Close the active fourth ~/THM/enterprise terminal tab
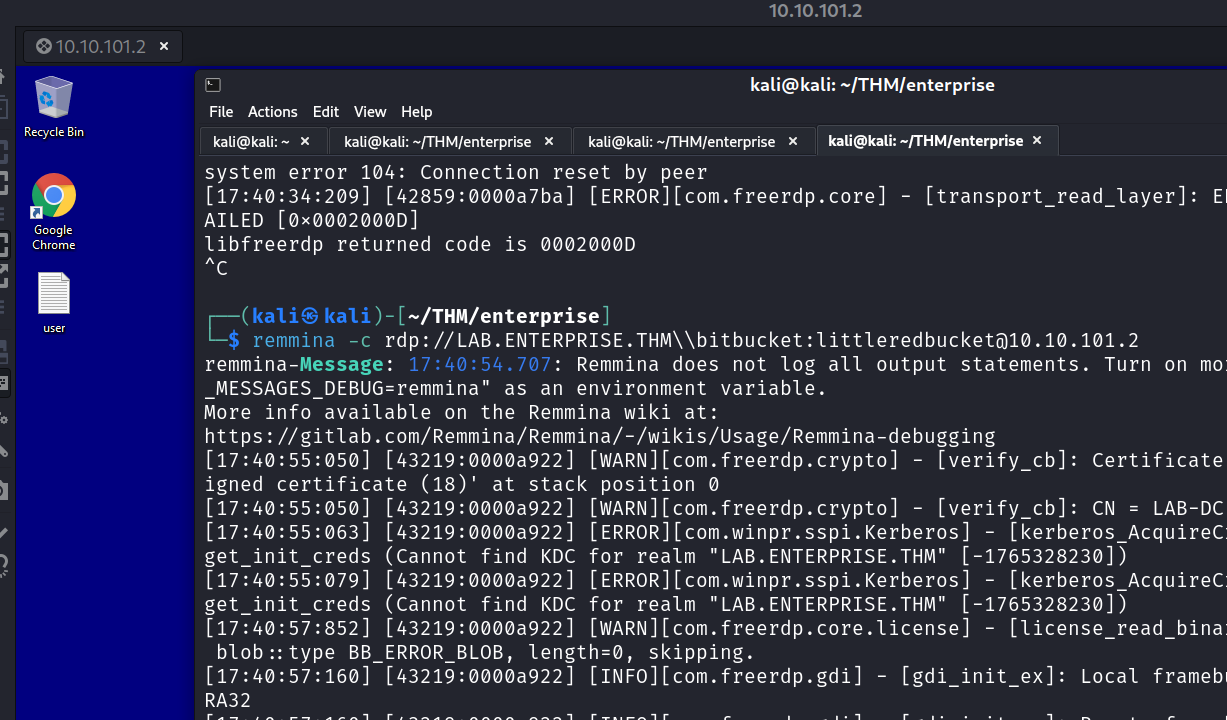 click(x=1037, y=141)
